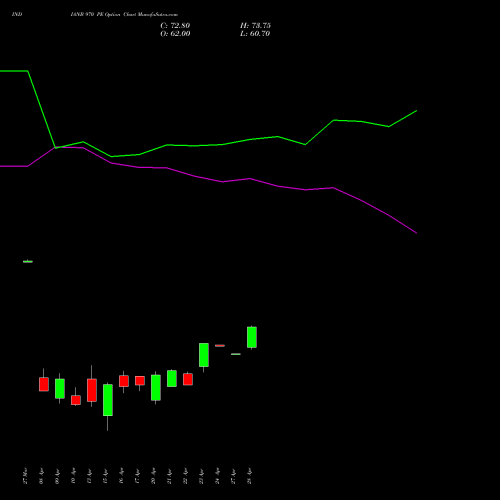
Task: Select the green candle above 20 Apr
Action: click(x=156, y=388)
